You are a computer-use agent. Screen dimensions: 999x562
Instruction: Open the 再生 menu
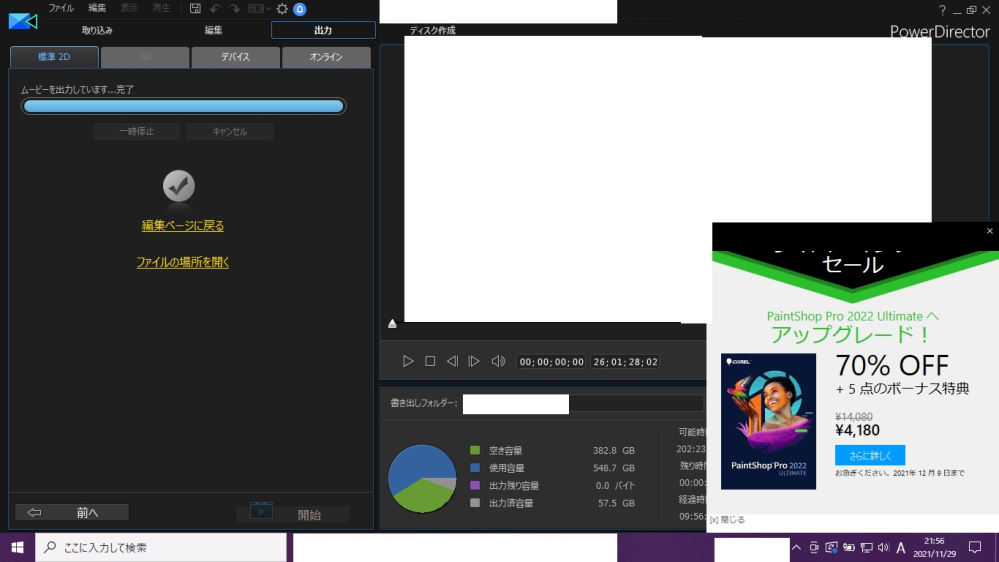pyautogui.click(x=161, y=8)
